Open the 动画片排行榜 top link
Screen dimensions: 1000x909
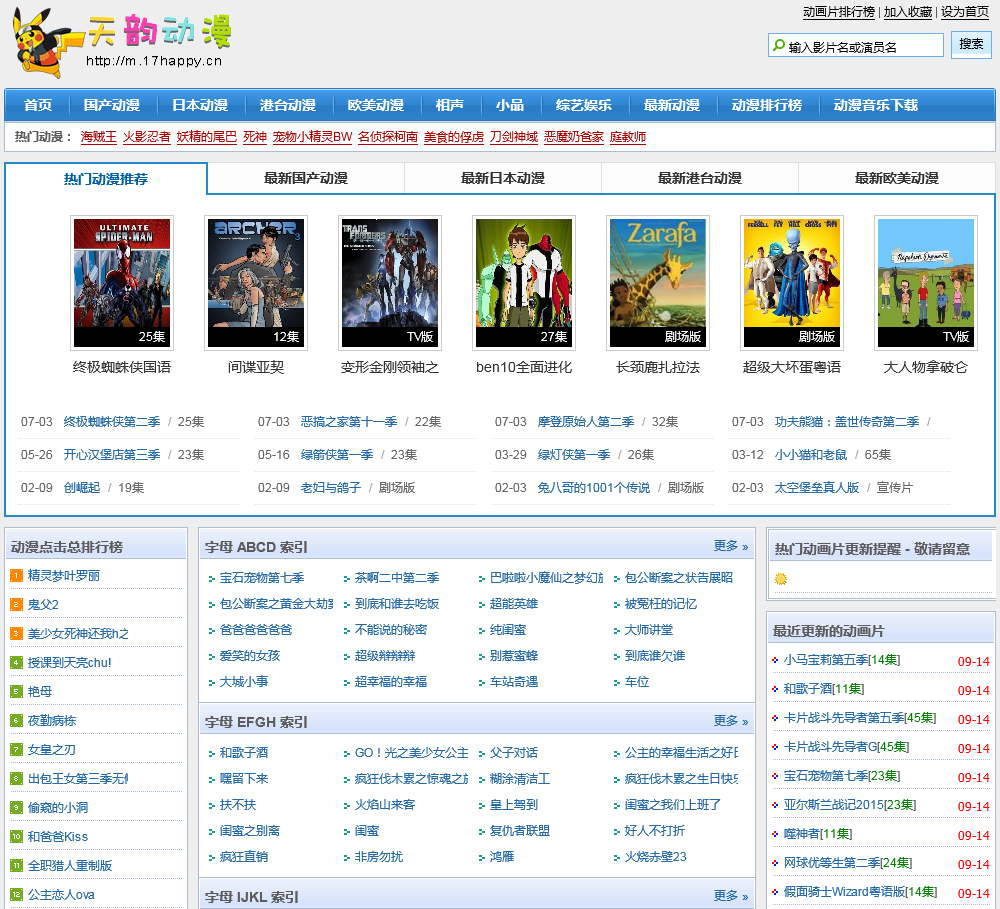pos(839,11)
